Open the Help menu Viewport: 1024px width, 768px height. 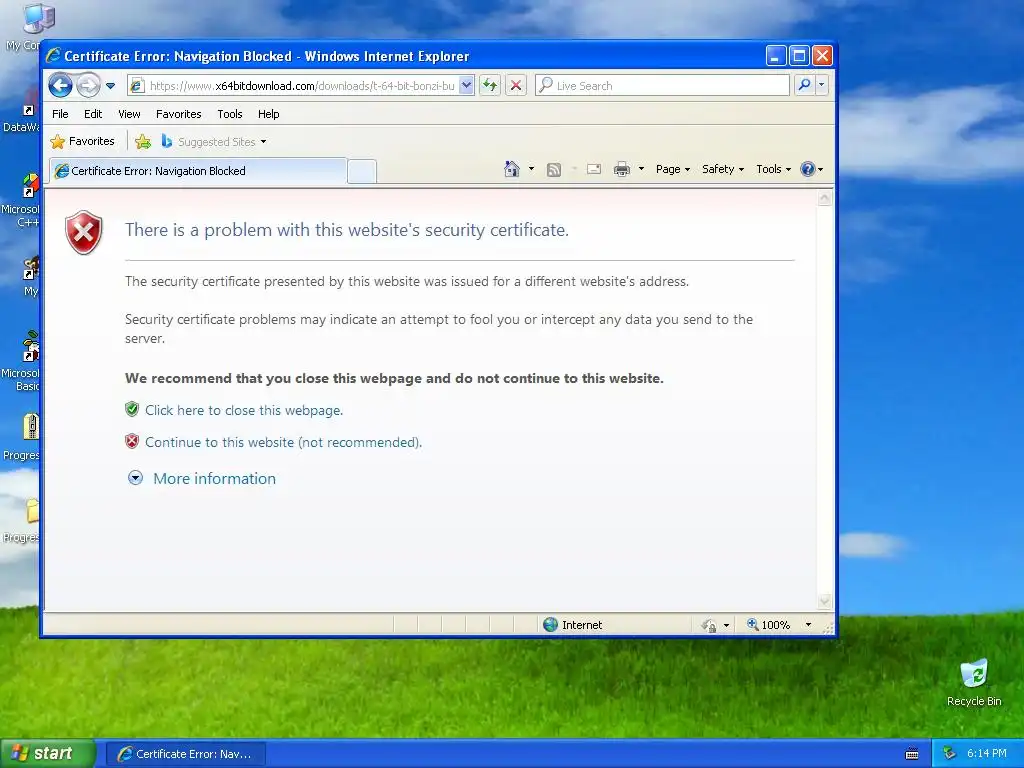268,114
